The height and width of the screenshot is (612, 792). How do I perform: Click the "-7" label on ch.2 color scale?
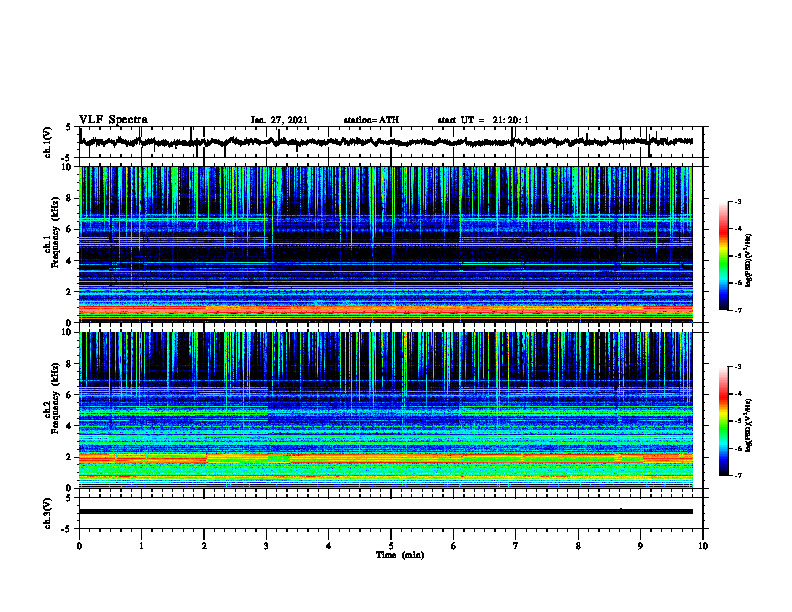pyautogui.click(x=738, y=476)
